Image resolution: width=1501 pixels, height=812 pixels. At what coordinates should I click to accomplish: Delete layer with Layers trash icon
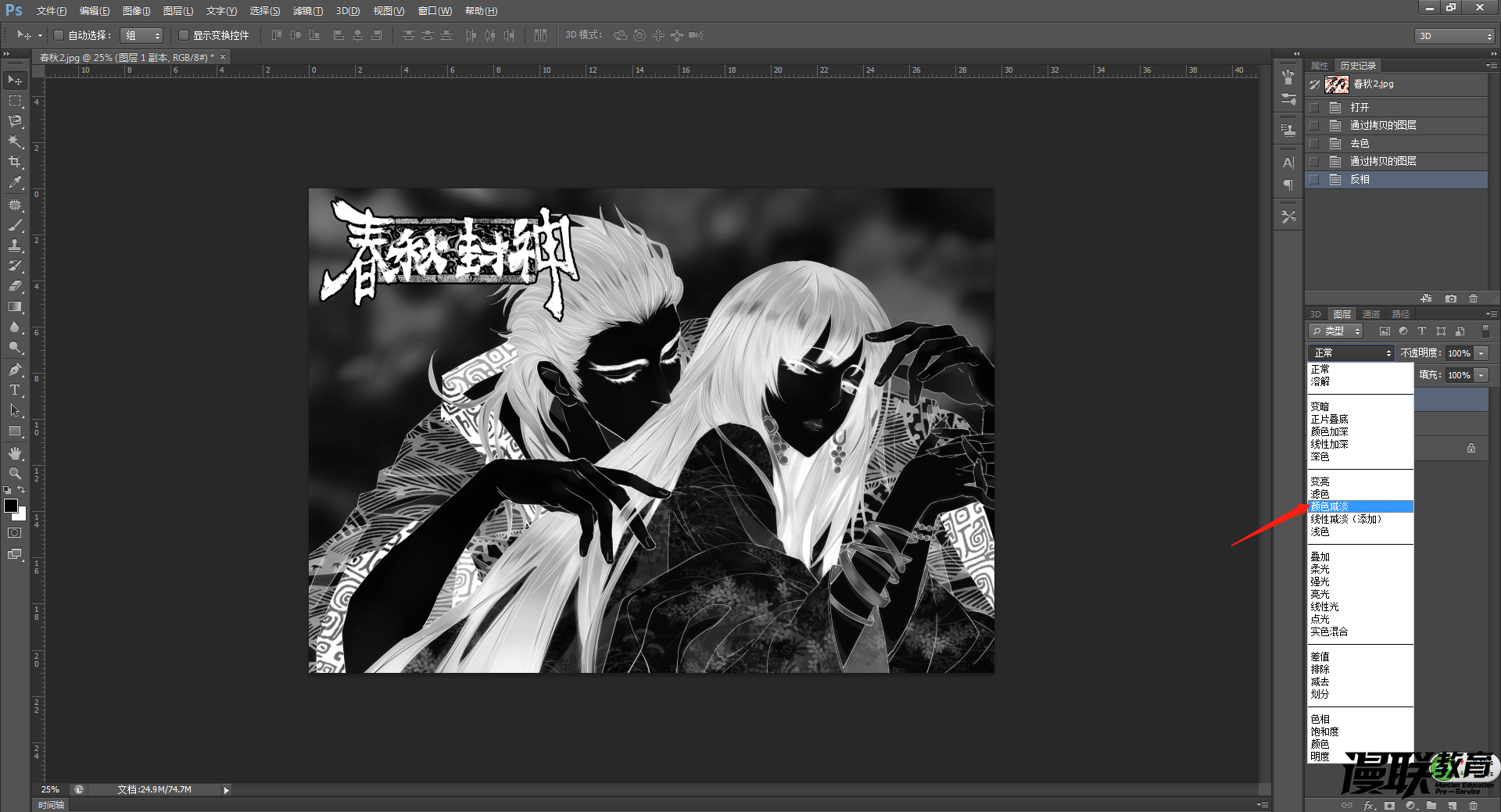1474,805
